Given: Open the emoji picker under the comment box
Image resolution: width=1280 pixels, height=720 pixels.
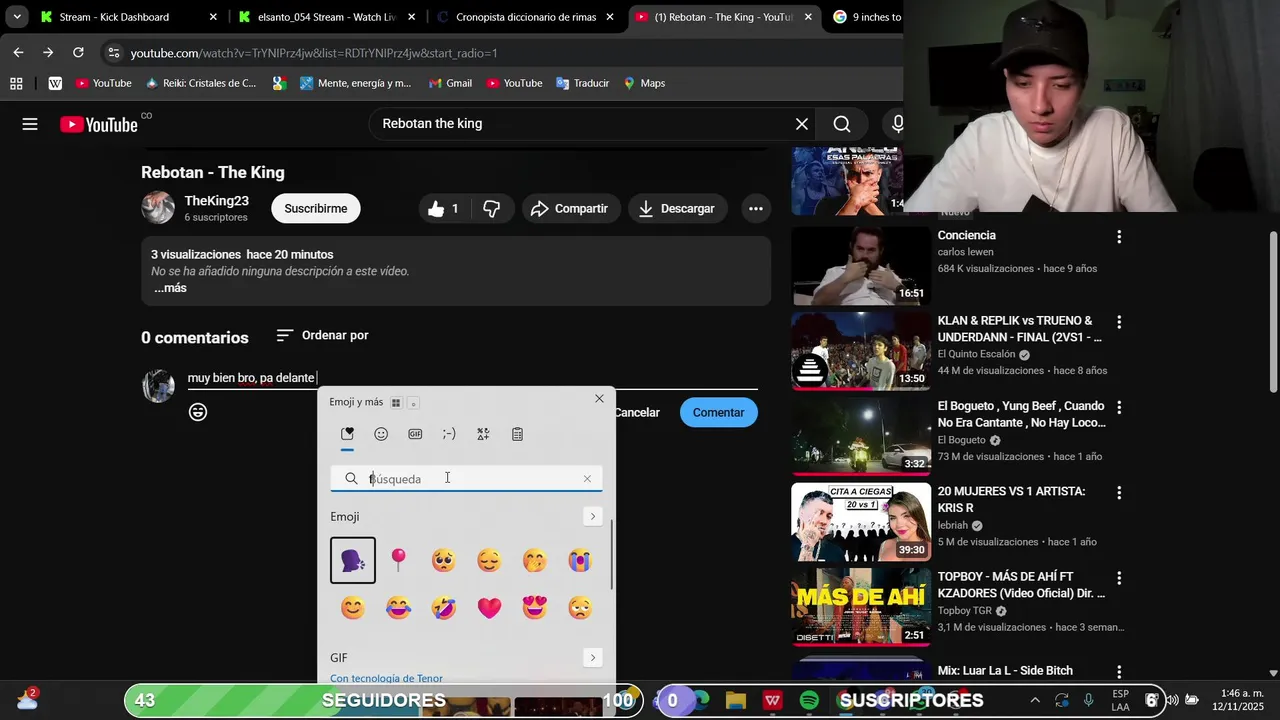Looking at the screenshot, I should point(198,412).
